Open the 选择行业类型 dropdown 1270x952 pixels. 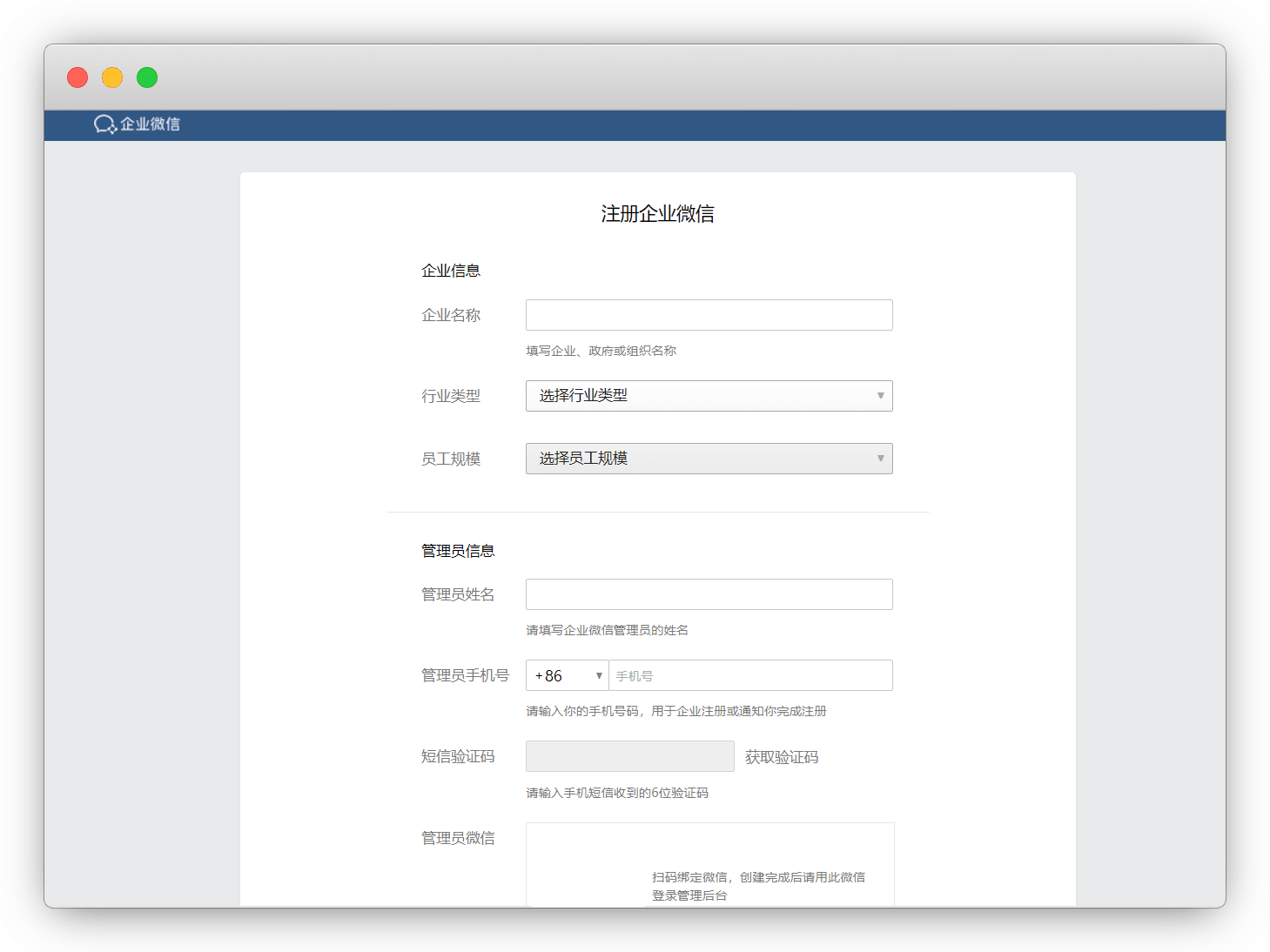pyautogui.click(x=709, y=396)
